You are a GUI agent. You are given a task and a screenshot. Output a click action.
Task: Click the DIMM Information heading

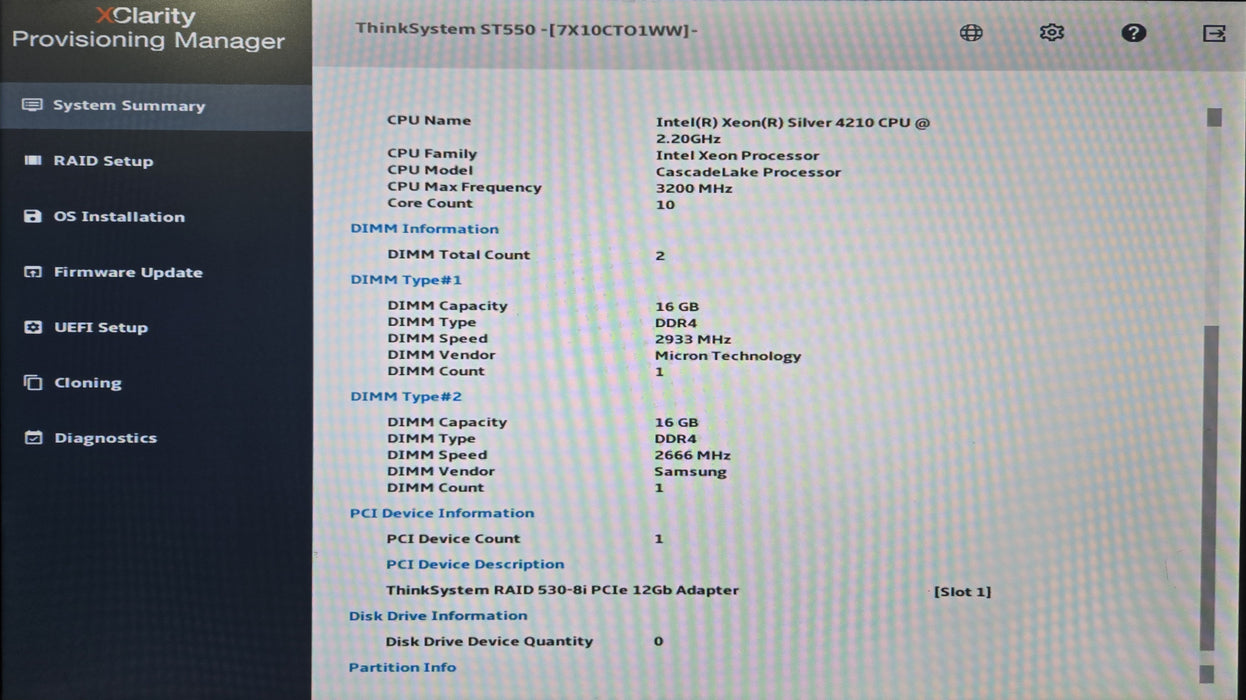(x=424, y=229)
